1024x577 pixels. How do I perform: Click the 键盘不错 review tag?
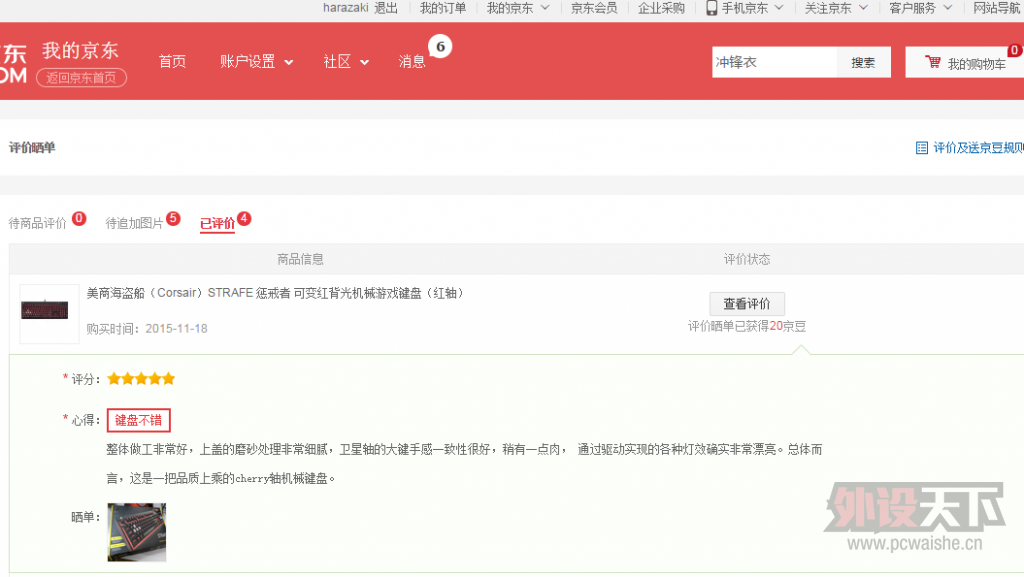point(138,420)
